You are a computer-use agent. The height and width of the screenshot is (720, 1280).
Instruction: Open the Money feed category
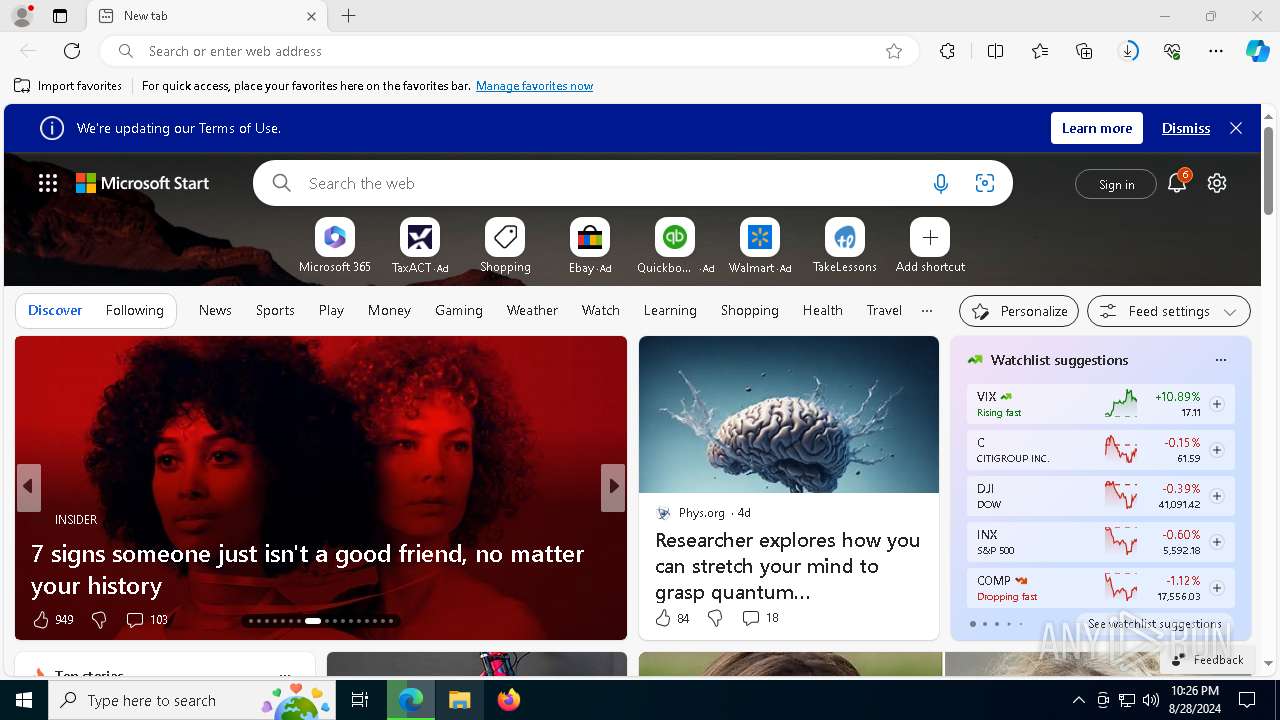389,310
